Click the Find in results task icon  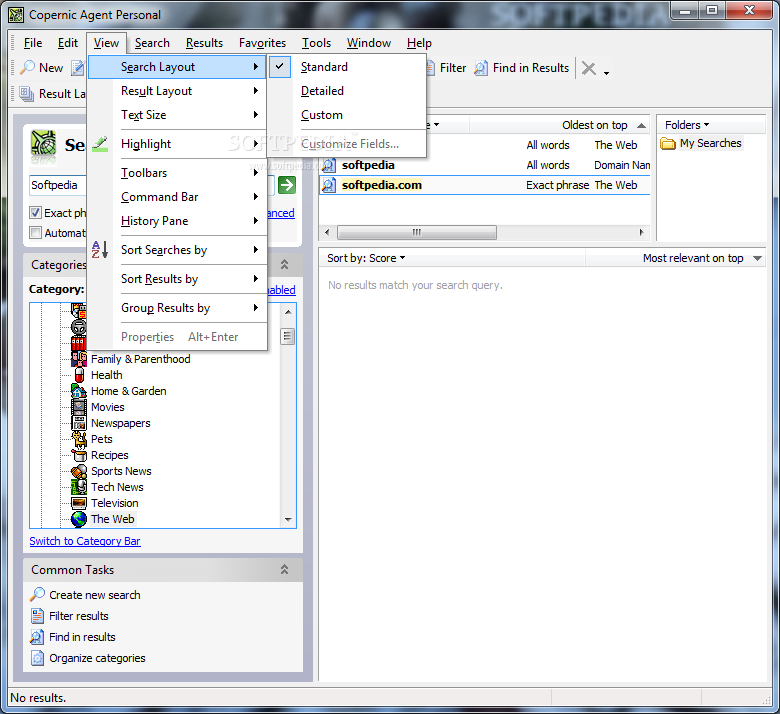click(37, 637)
